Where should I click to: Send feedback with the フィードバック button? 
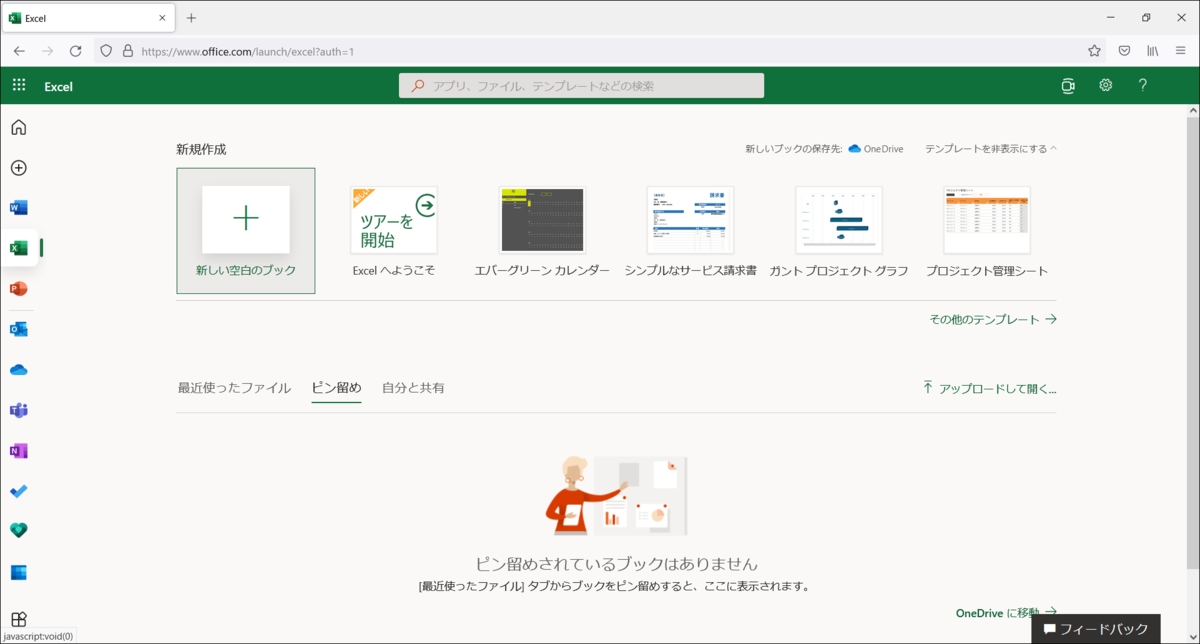click(x=1096, y=628)
